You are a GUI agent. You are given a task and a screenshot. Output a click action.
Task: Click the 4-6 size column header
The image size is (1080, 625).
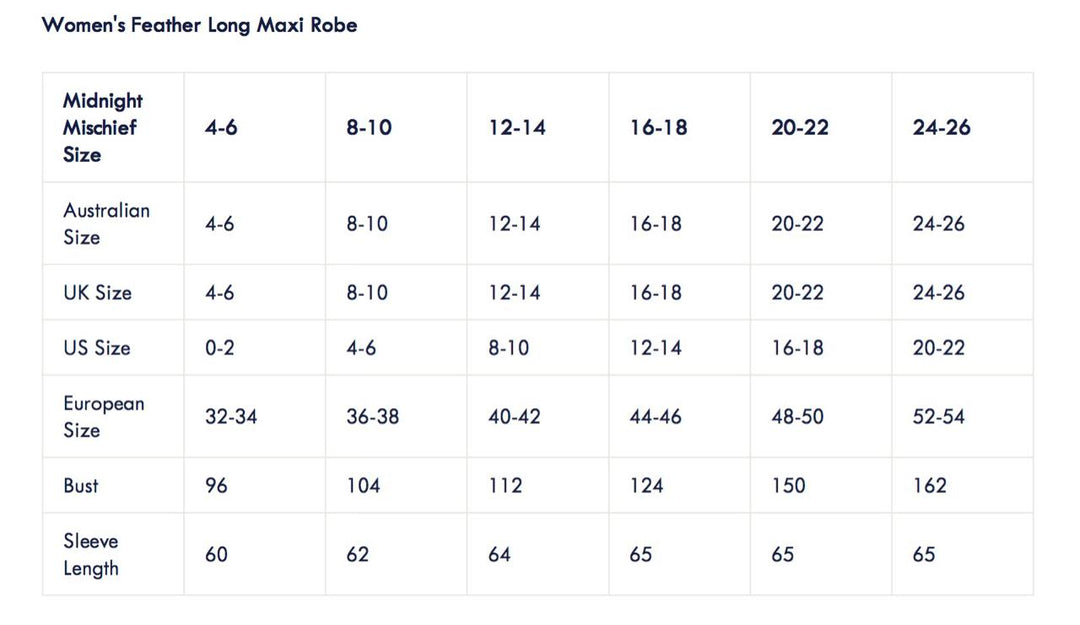pos(255,127)
